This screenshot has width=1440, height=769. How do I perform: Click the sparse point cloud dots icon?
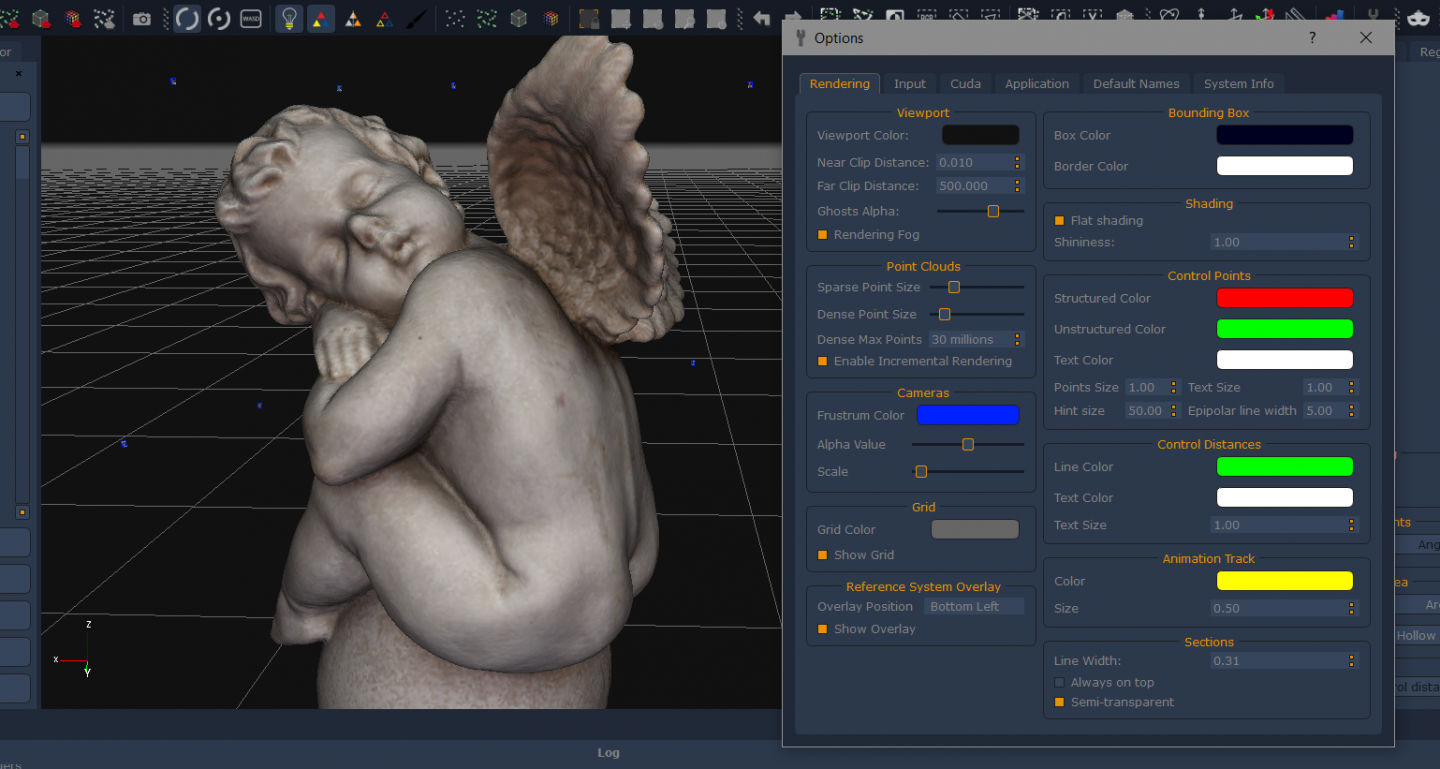tap(455, 19)
